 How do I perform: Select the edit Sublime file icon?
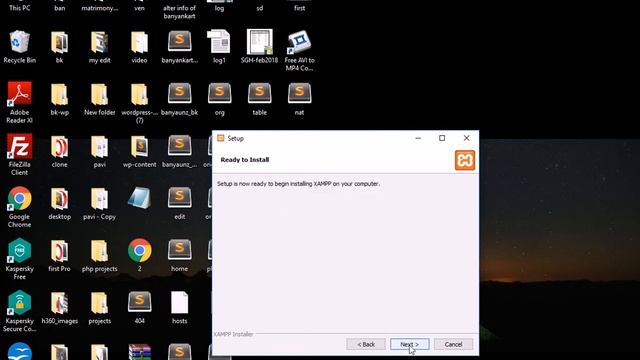(x=180, y=198)
